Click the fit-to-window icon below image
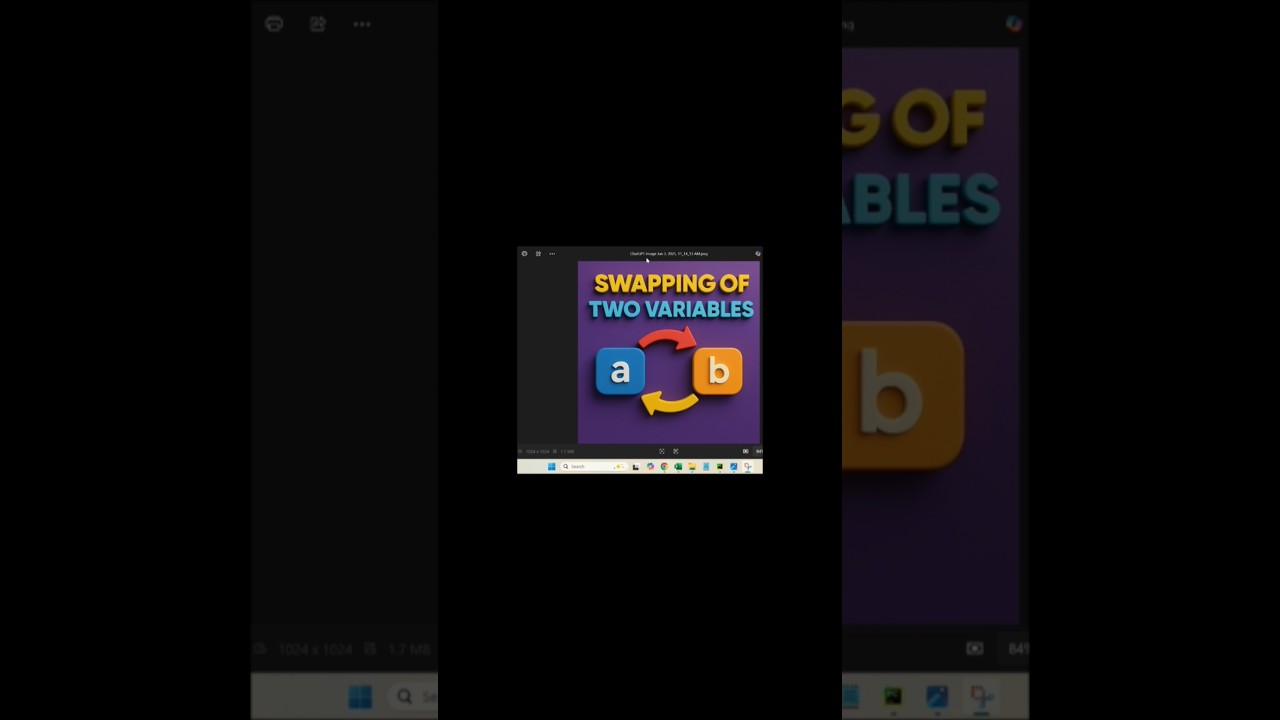This screenshot has width=1280, height=720. [x=661, y=451]
